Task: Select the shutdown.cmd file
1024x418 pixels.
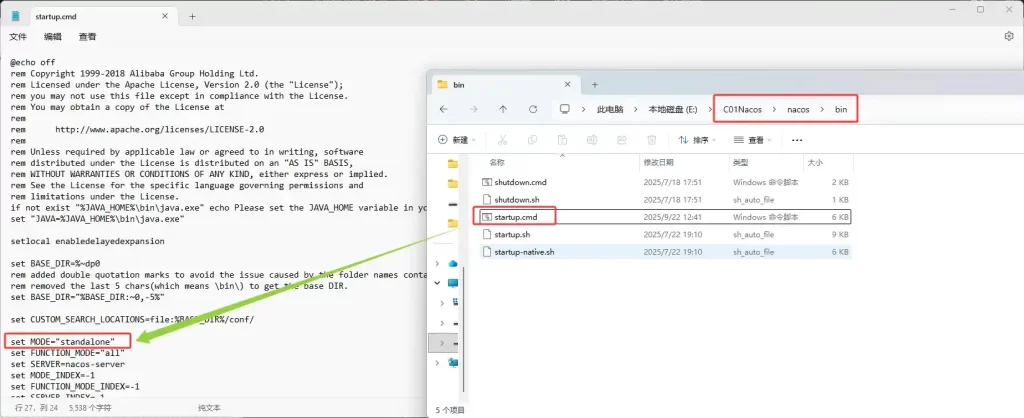Action: [x=521, y=182]
